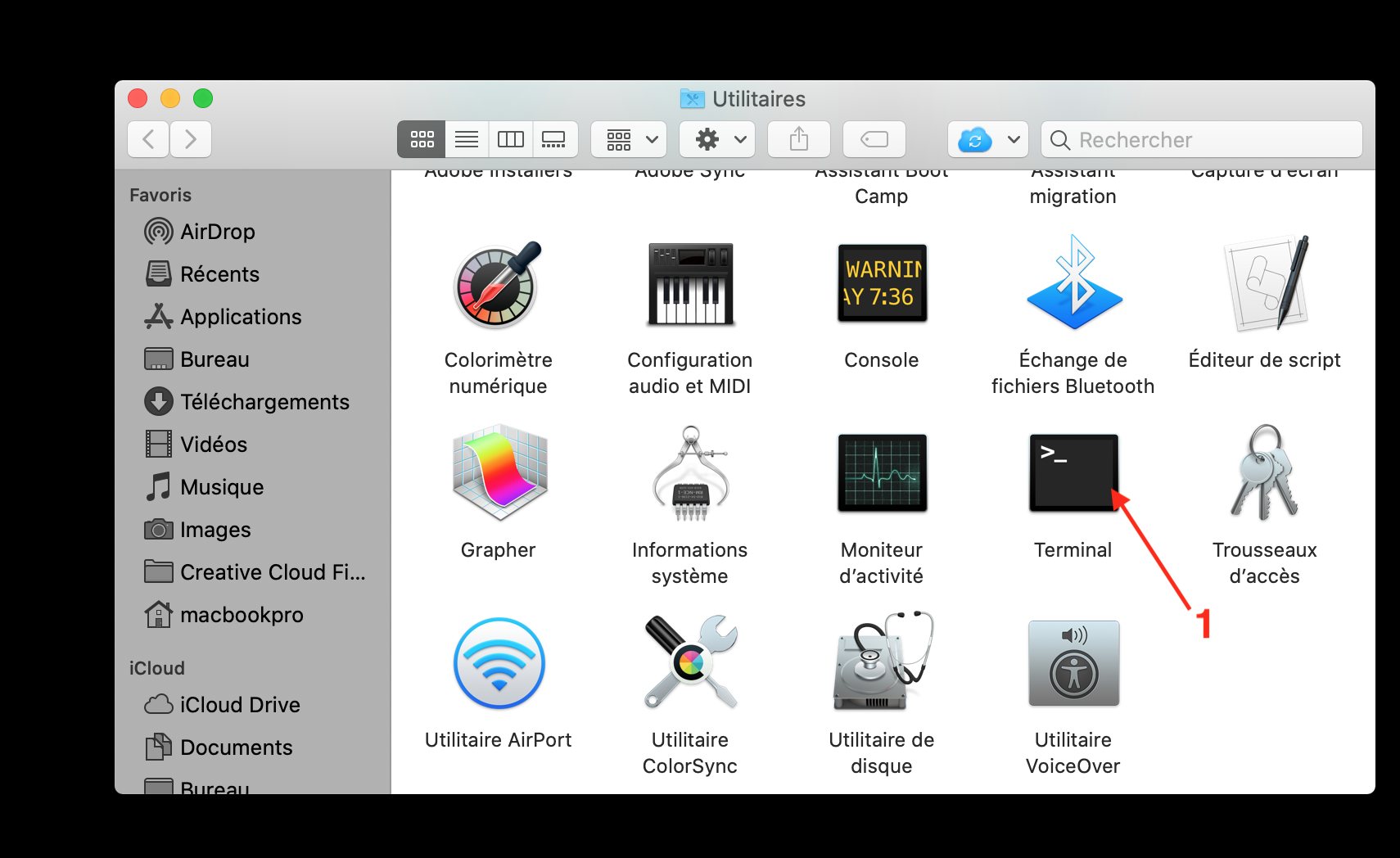The height and width of the screenshot is (858, 1400).
Task: Switch to list view mode
Action: click(466, 139)
